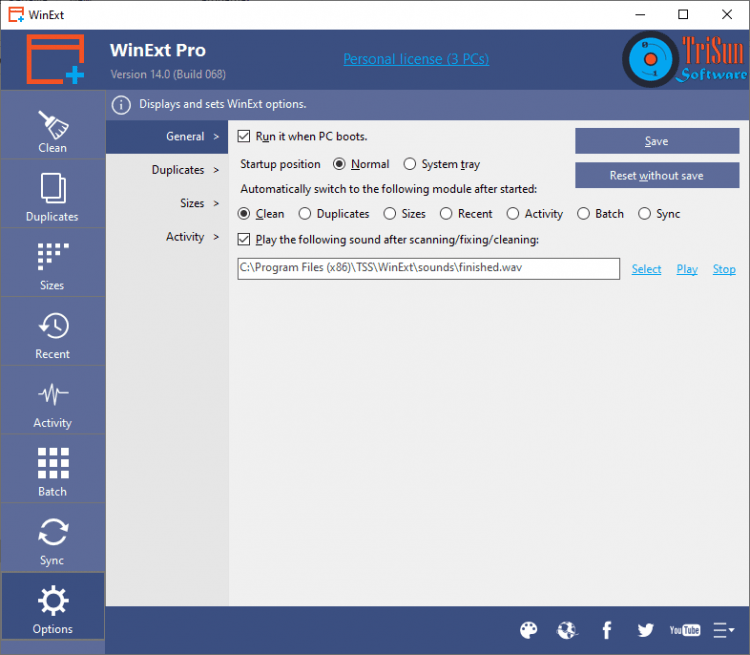750x655 pixels.
Task: Toggle 'Play the following sound' checkbox
Action: tap(244, 239)
